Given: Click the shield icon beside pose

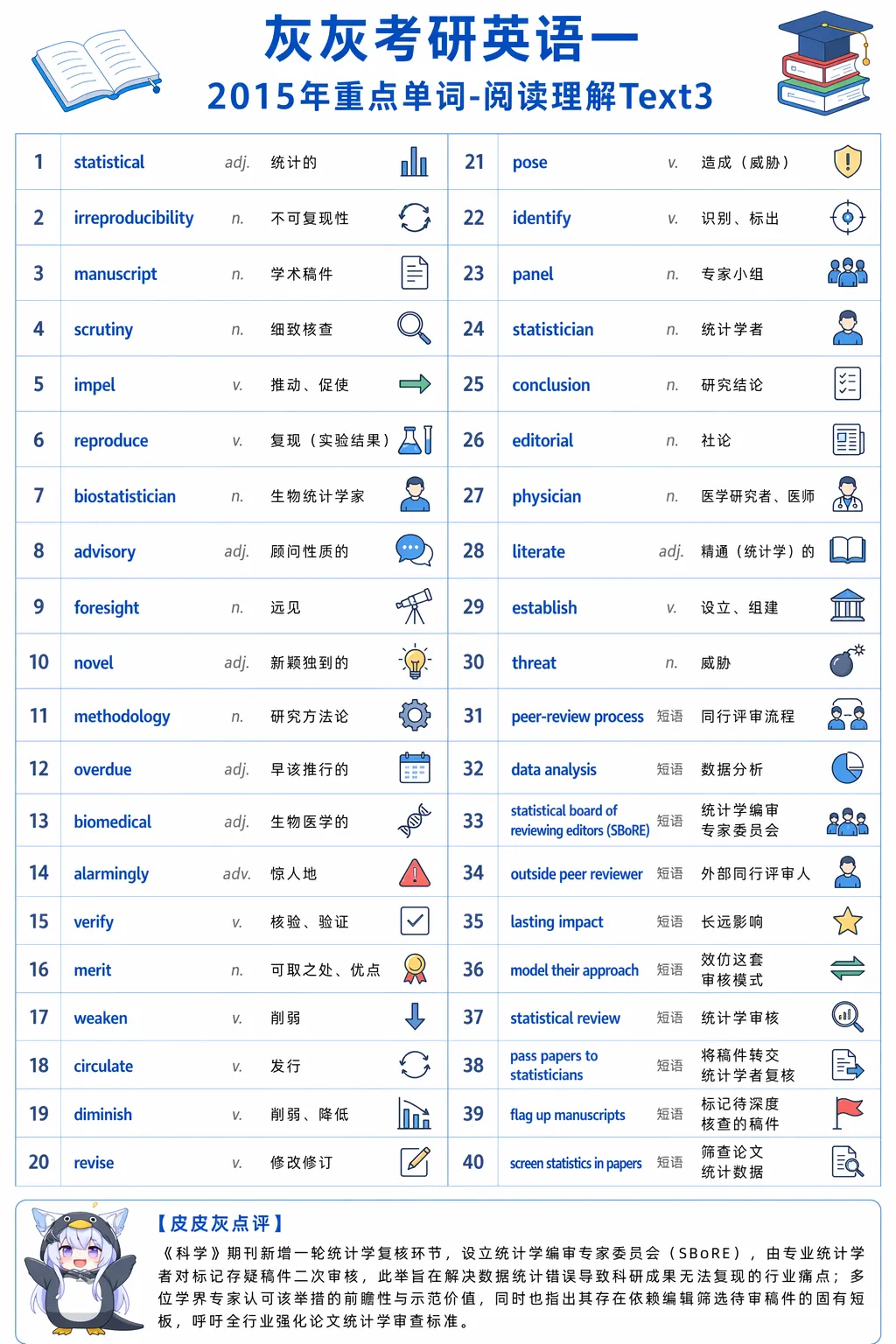Looking at the screenshot, I should click(x=848, y=162).
